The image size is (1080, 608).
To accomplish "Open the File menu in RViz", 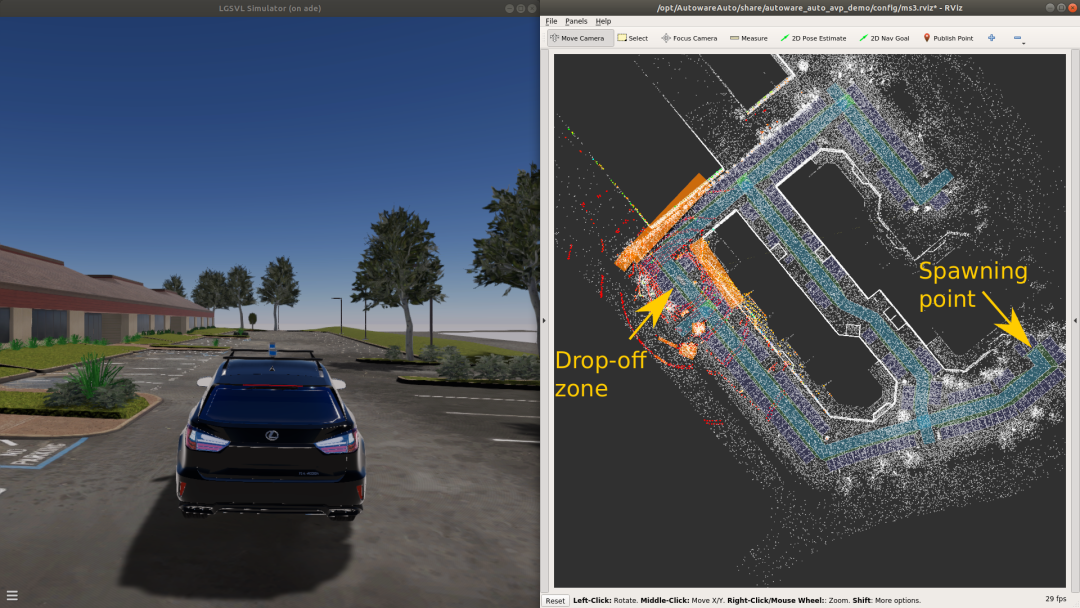I will click(551, 21).
